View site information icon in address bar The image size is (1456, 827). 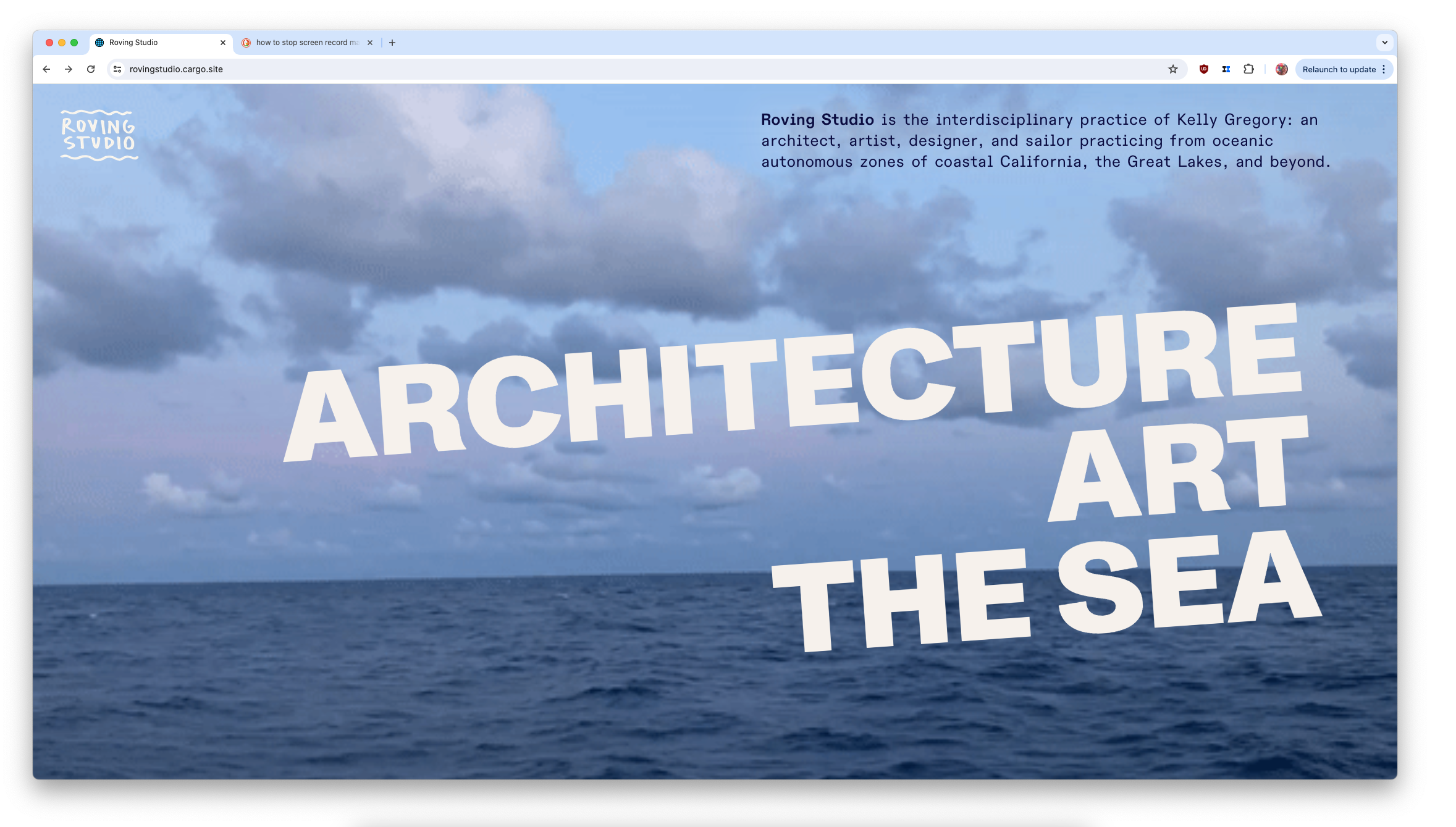pos(117,69)
